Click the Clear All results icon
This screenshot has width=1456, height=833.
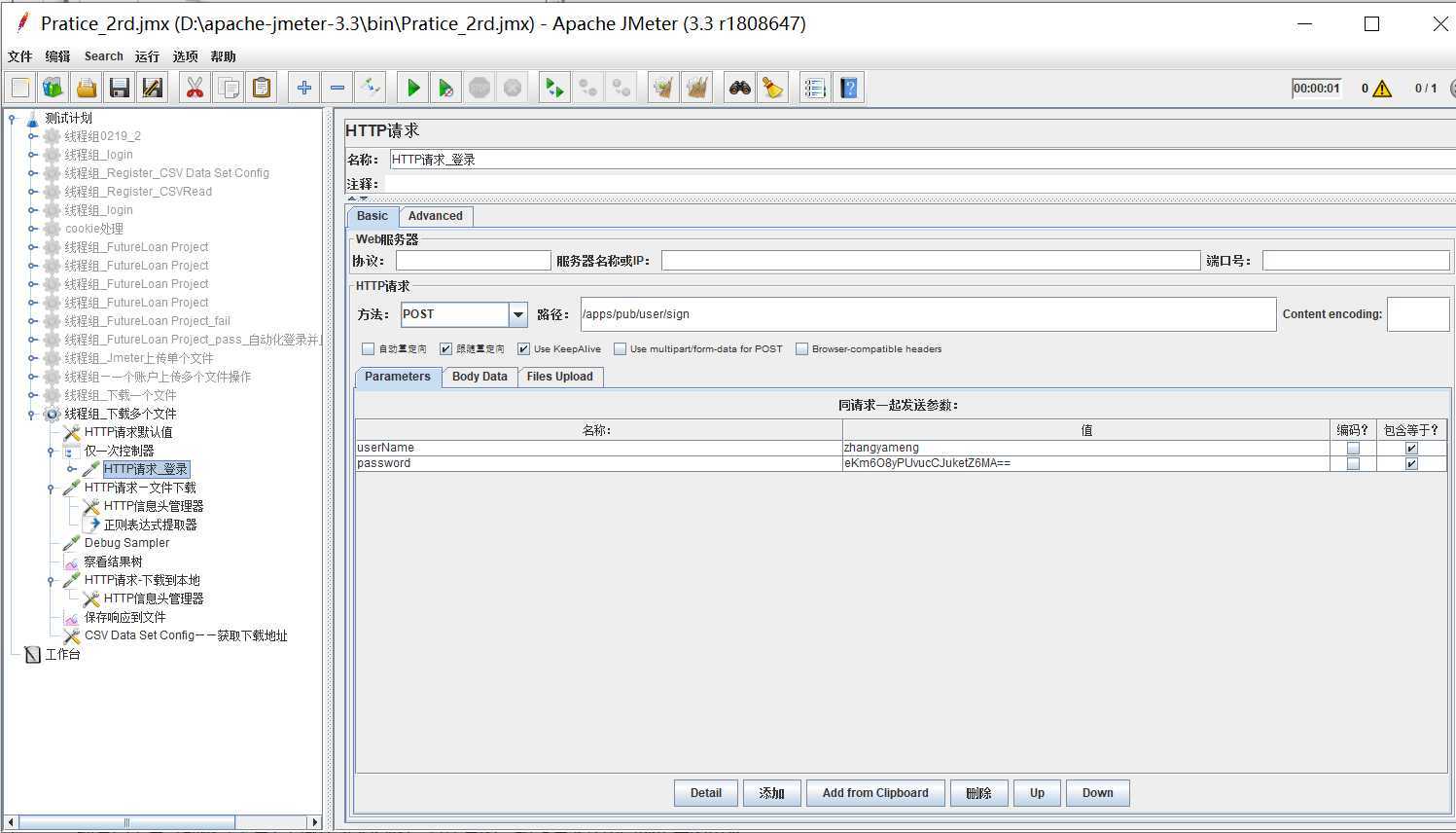(x=697, y=88)
